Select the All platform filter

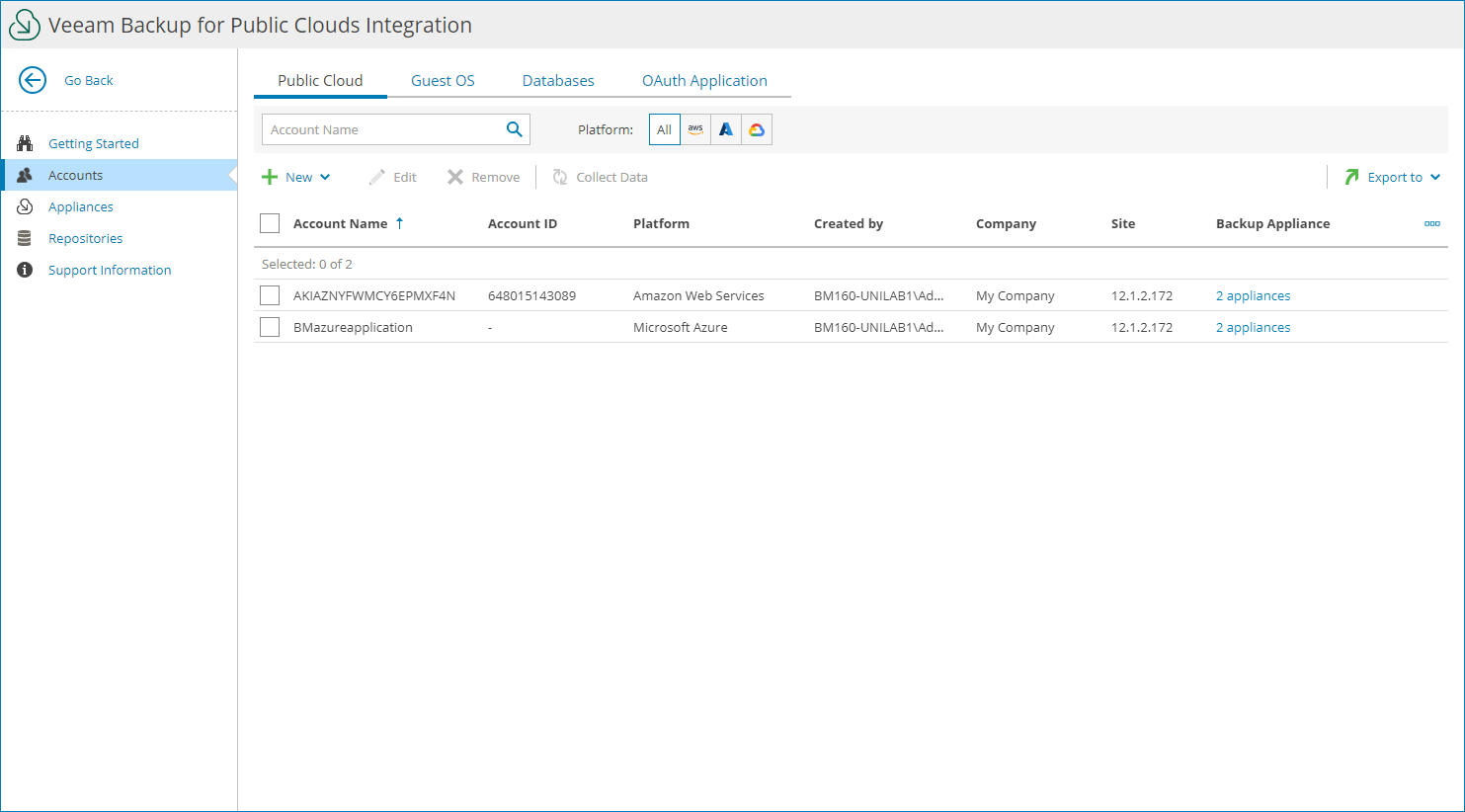click(665, 129)
